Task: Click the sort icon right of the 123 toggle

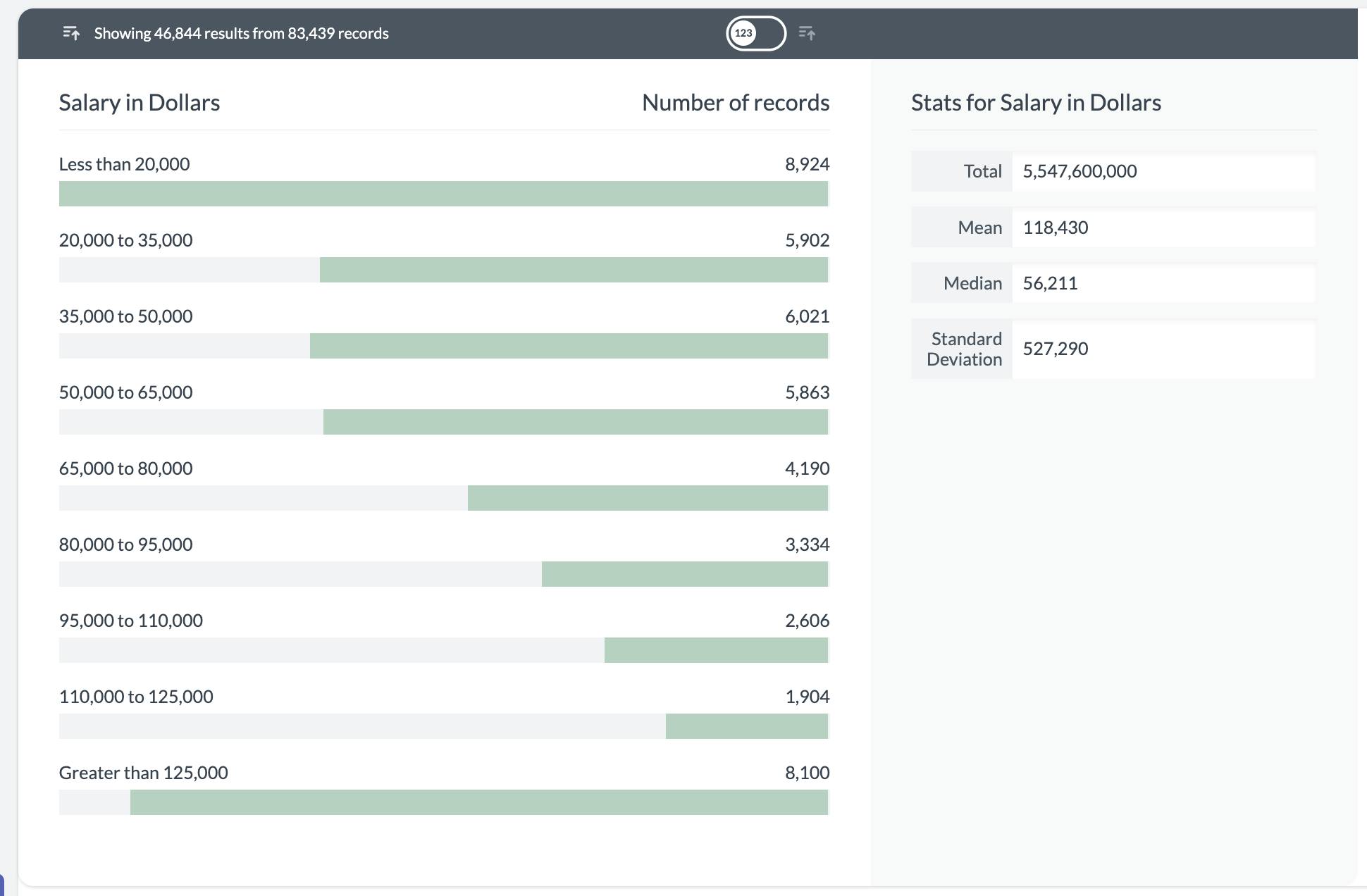Action: pos(808,32)
